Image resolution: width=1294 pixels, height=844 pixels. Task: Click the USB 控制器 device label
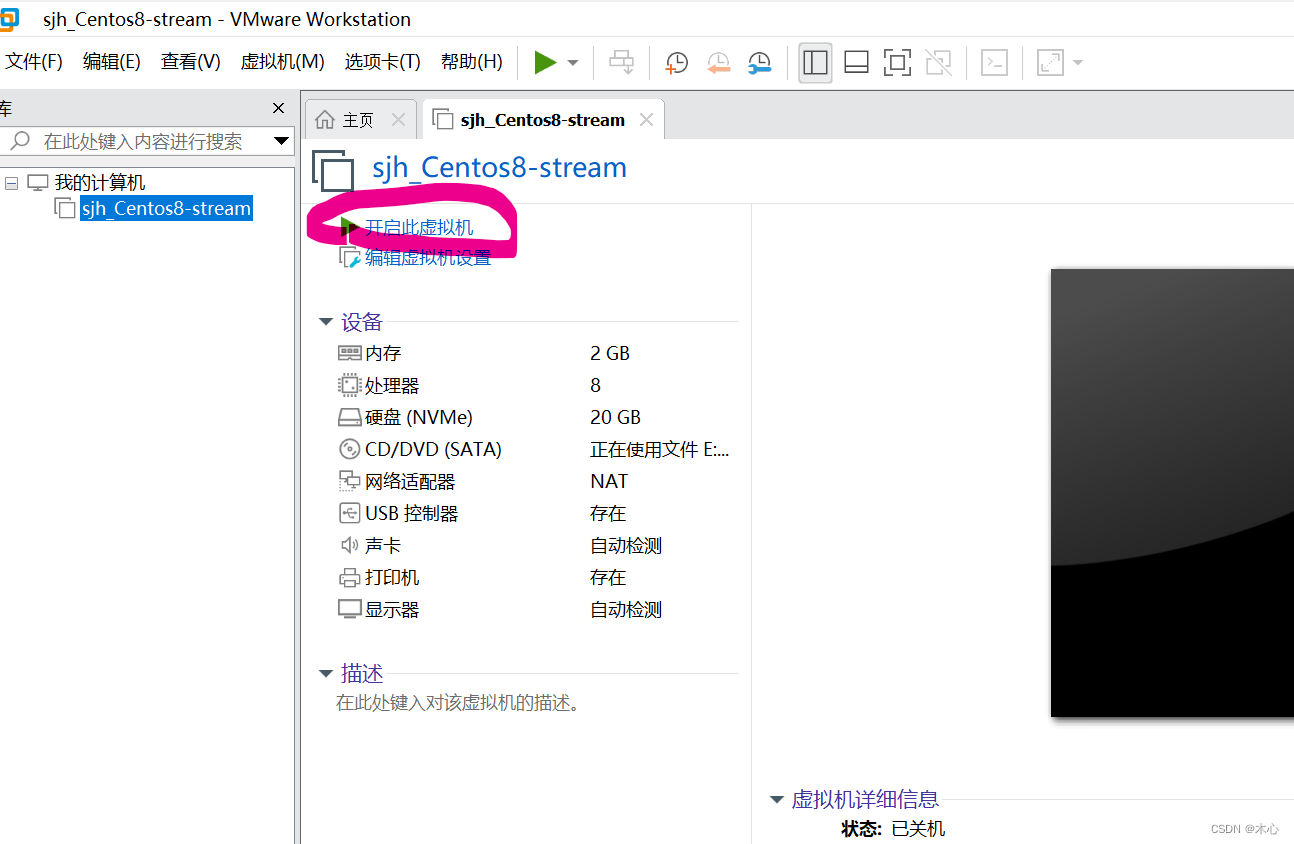412,513
